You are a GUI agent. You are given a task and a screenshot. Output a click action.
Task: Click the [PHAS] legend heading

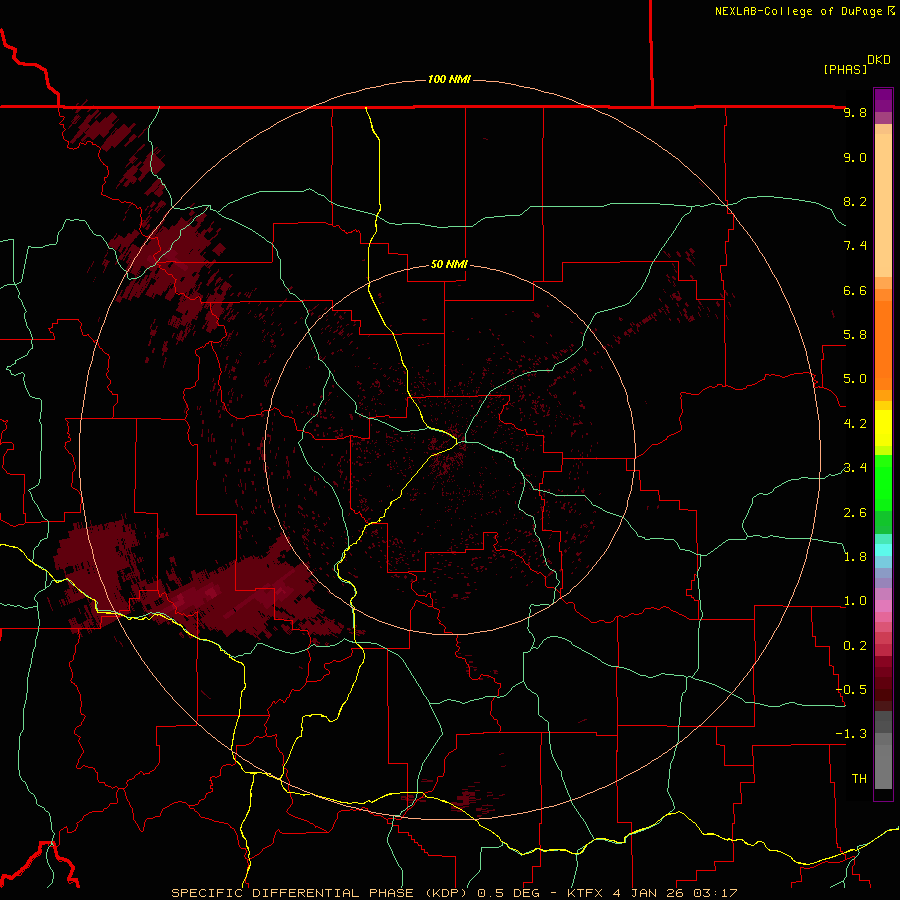point(845,69)
